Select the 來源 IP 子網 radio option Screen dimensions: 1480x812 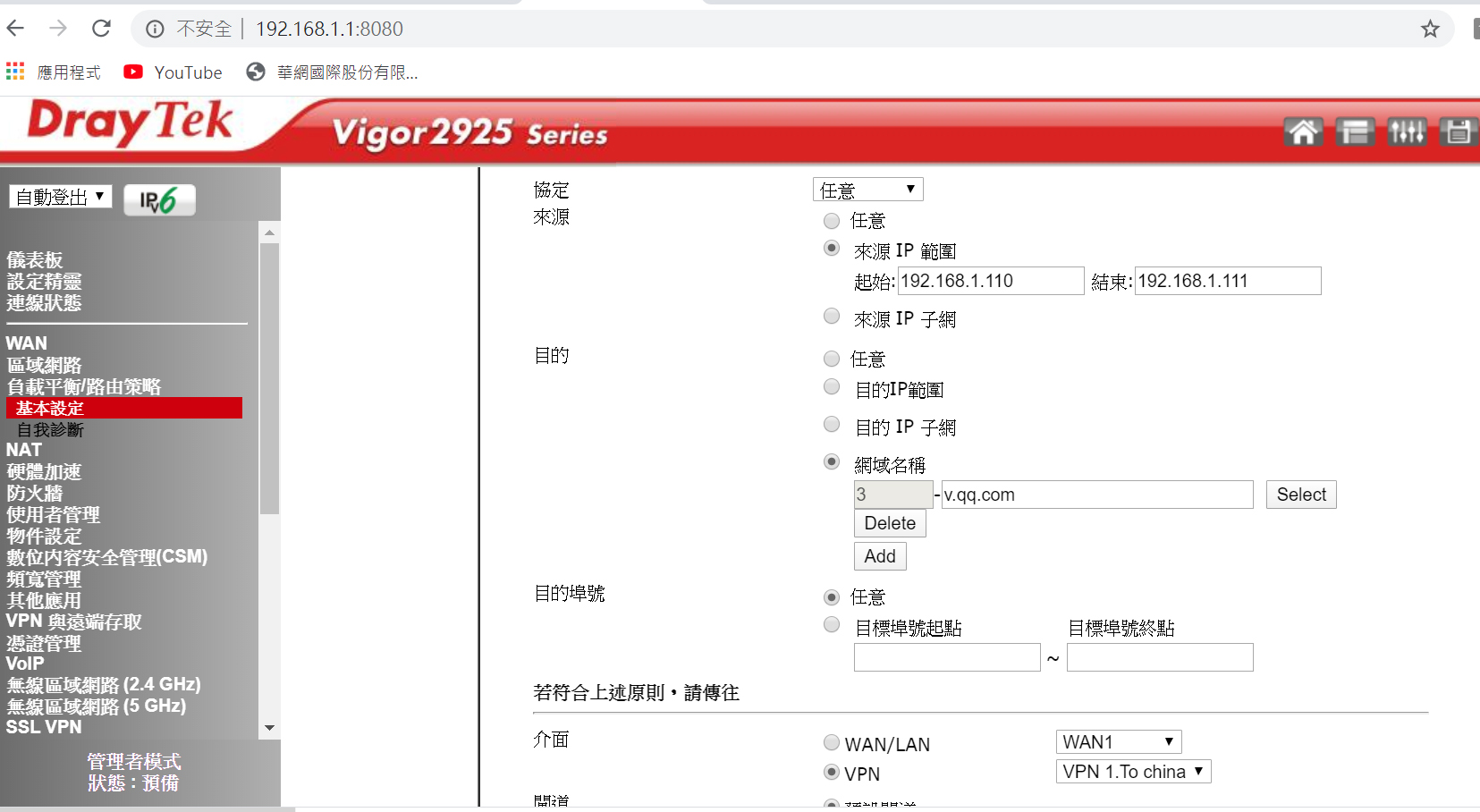[x=832, y=317]
